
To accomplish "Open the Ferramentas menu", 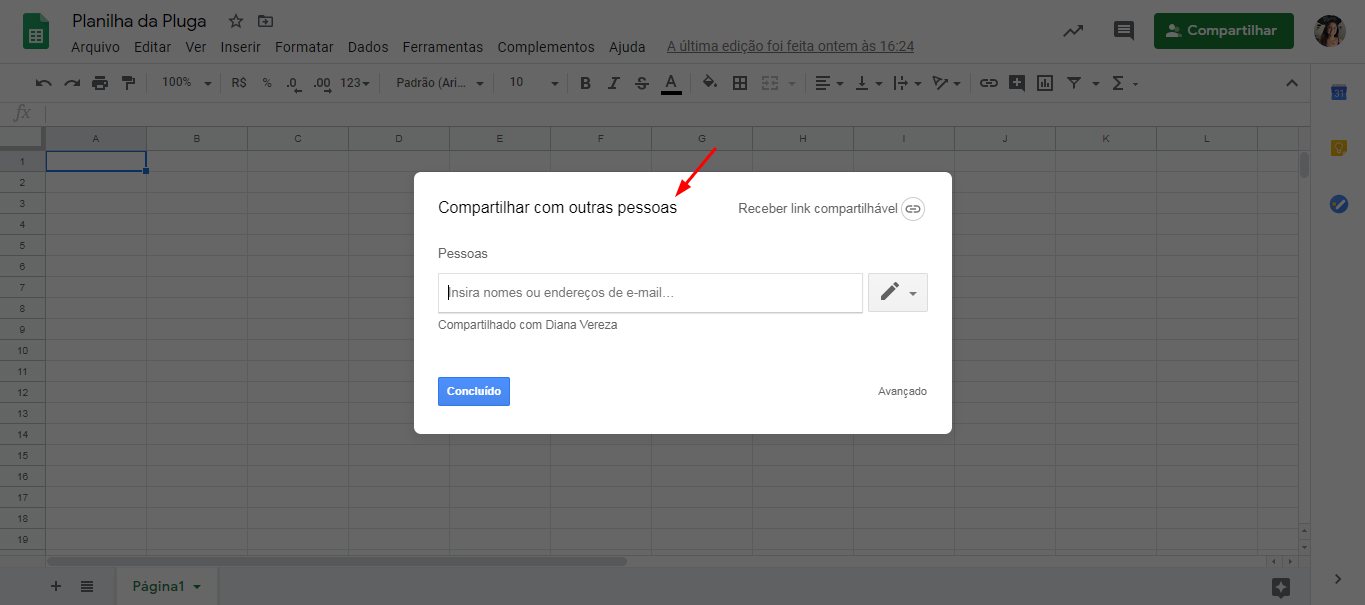I will click(x=442, y=47).
